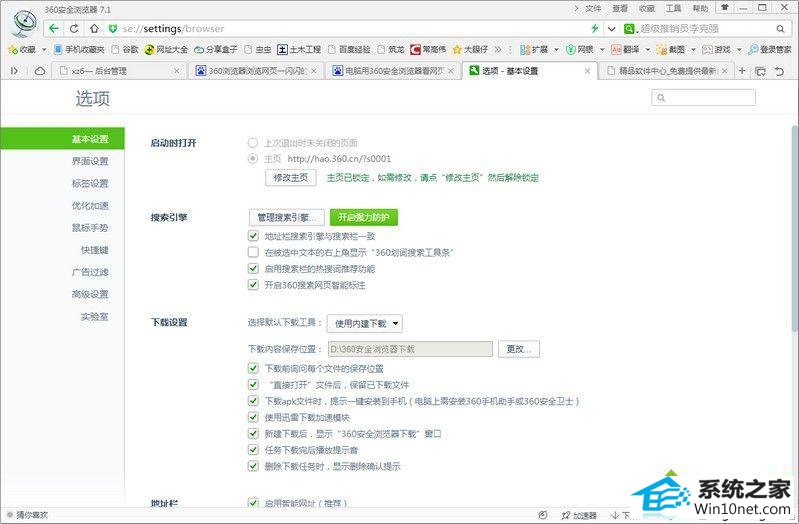Expand the 翻译 dropdown arrow

click(648, 49)
